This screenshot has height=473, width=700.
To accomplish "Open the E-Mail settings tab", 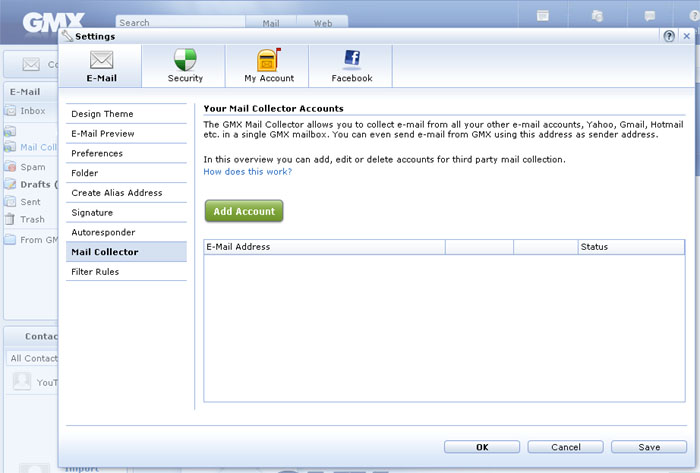I will (x=101, y=66).
